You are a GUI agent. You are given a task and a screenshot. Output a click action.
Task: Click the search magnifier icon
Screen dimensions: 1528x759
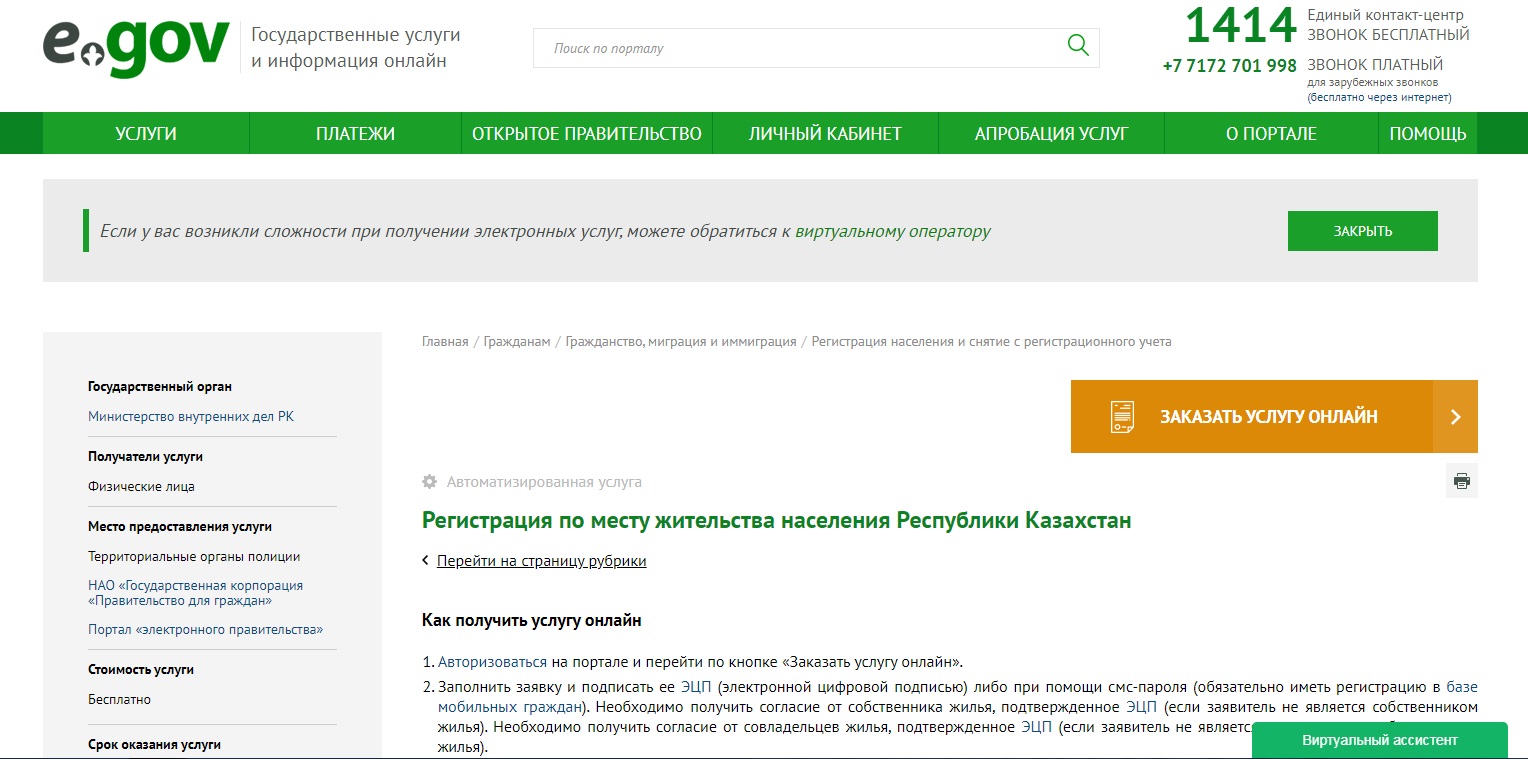(x=1078, y=45)
